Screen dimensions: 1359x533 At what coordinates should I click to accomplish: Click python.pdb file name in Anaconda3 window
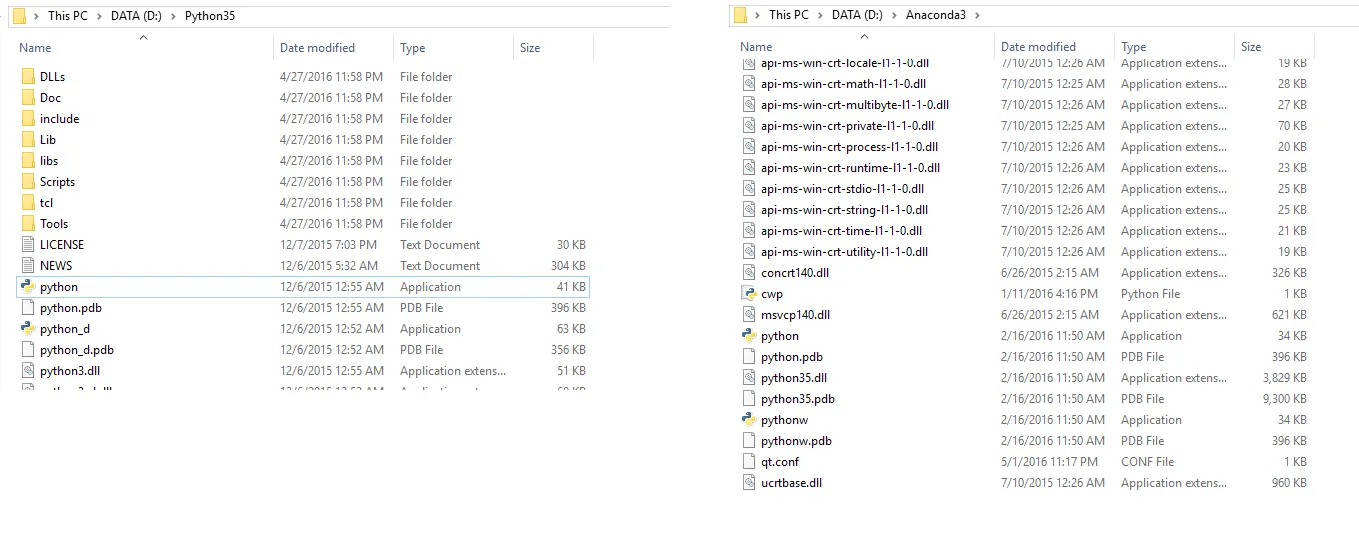click(x=792, y=357)
